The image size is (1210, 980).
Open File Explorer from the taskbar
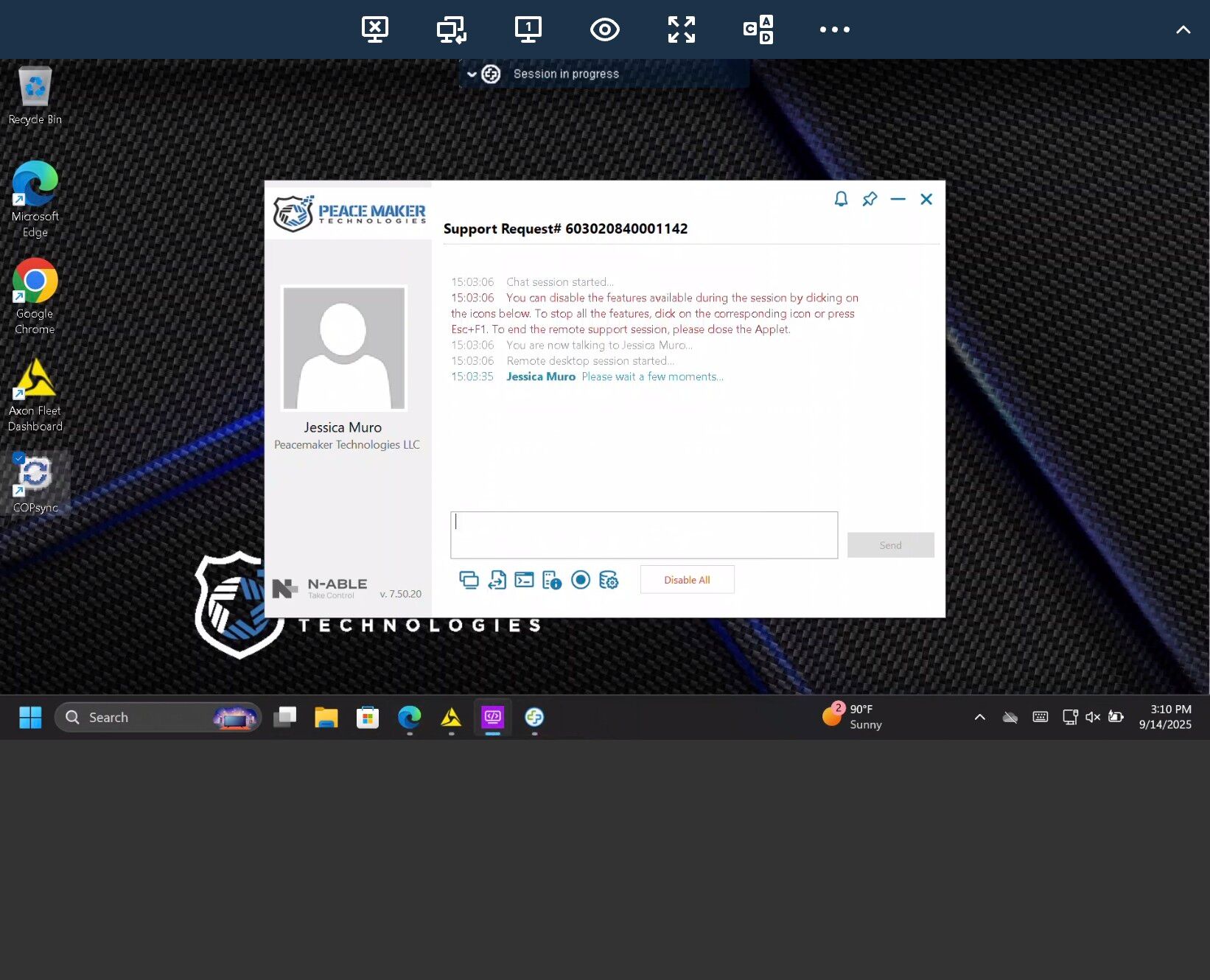pos(326,717)
